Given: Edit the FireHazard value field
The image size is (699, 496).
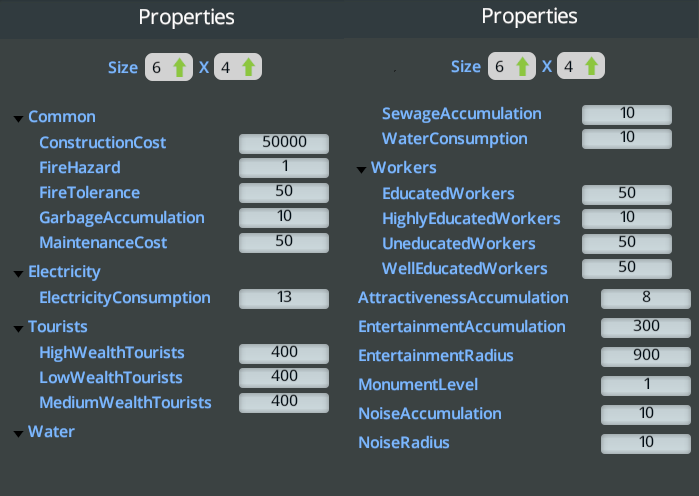Looking at the screenshot, I should click(x=284, y=167).
